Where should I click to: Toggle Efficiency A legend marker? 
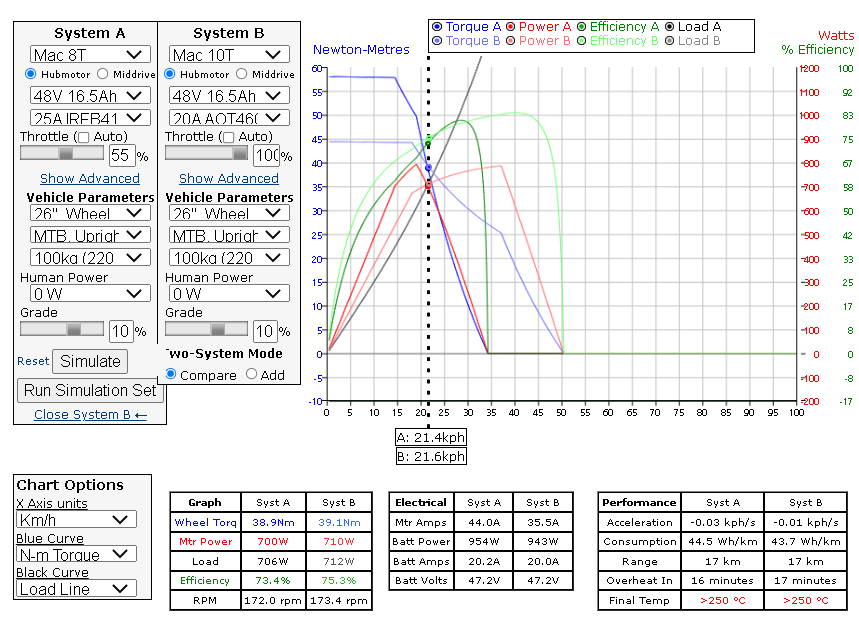pos(583,27)
